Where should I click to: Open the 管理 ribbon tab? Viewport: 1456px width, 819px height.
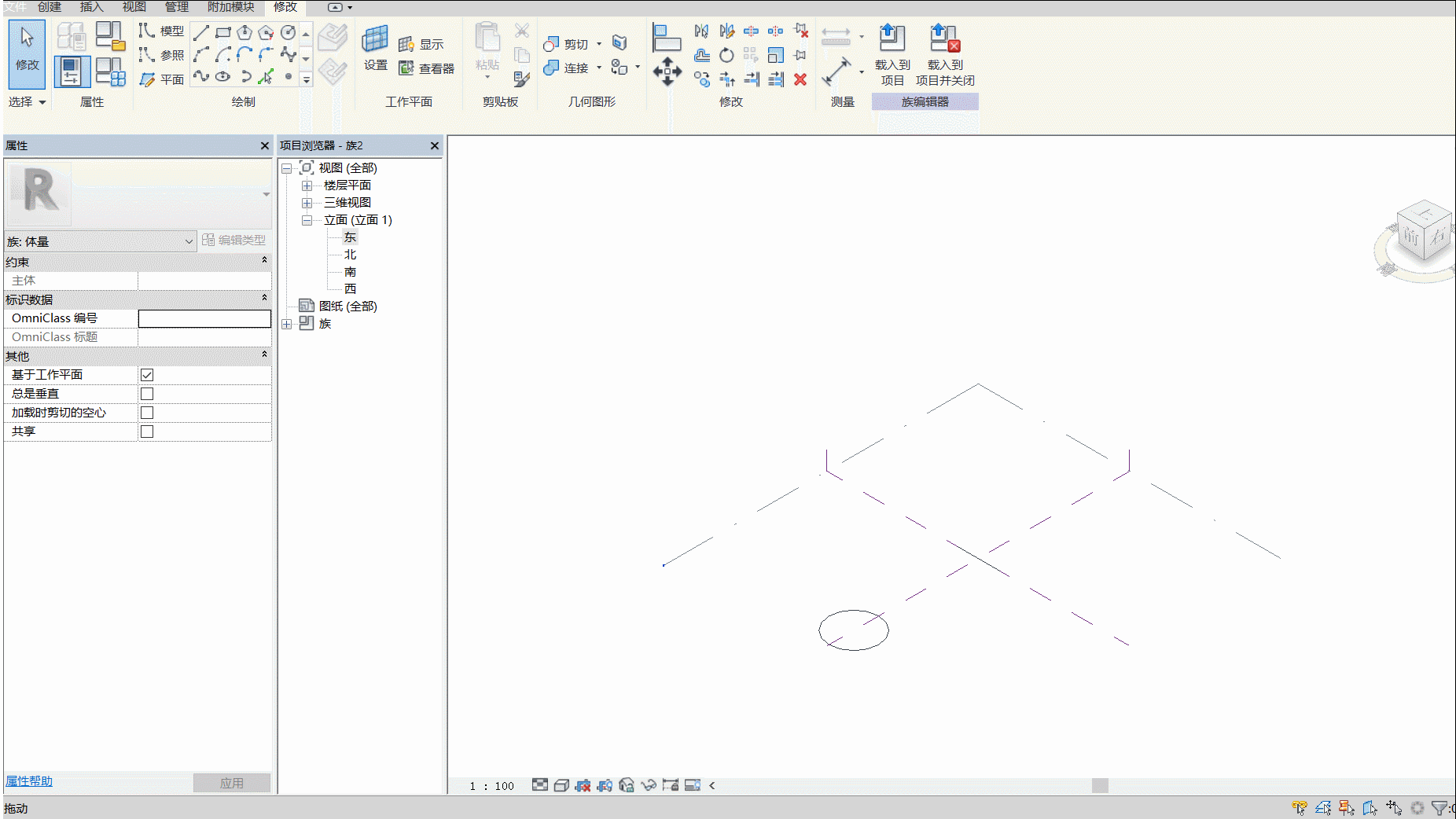tap(176, 7)
